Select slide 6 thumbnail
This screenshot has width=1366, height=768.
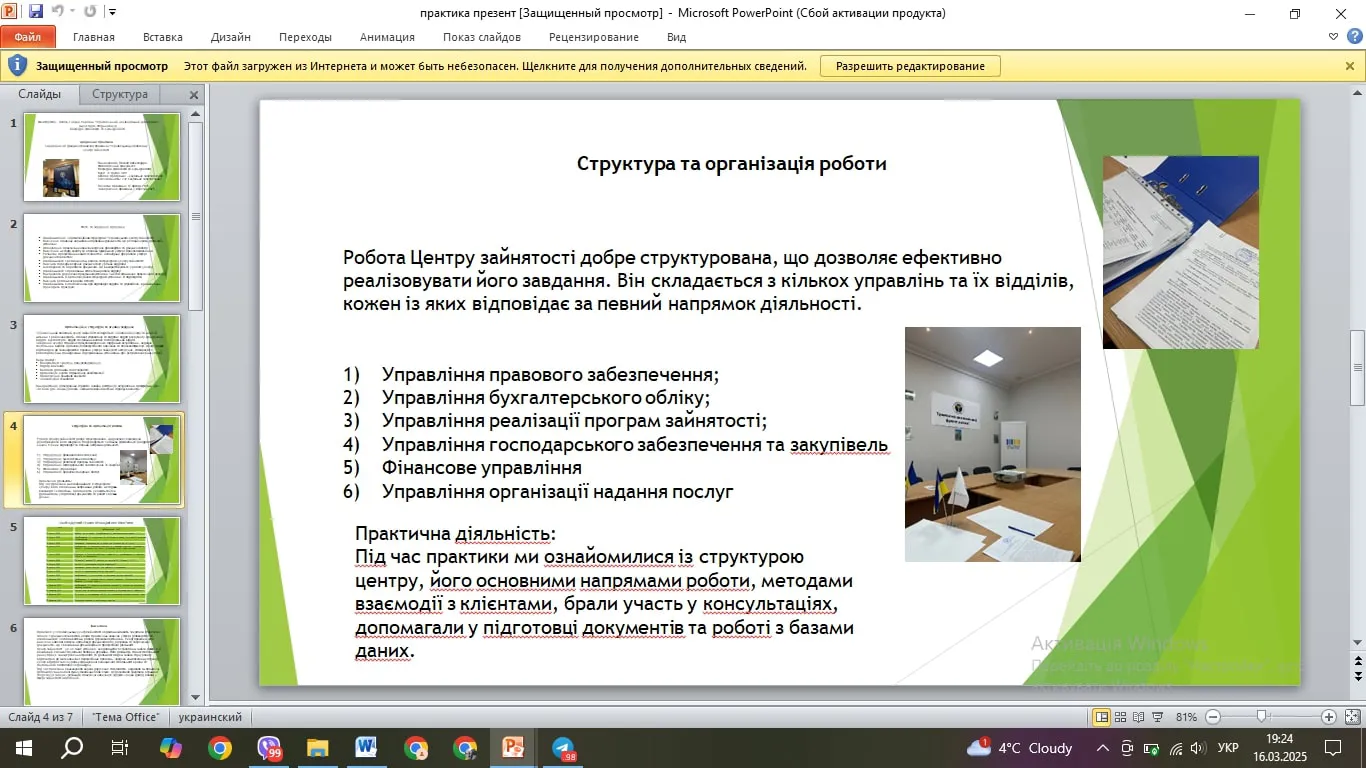101,662
